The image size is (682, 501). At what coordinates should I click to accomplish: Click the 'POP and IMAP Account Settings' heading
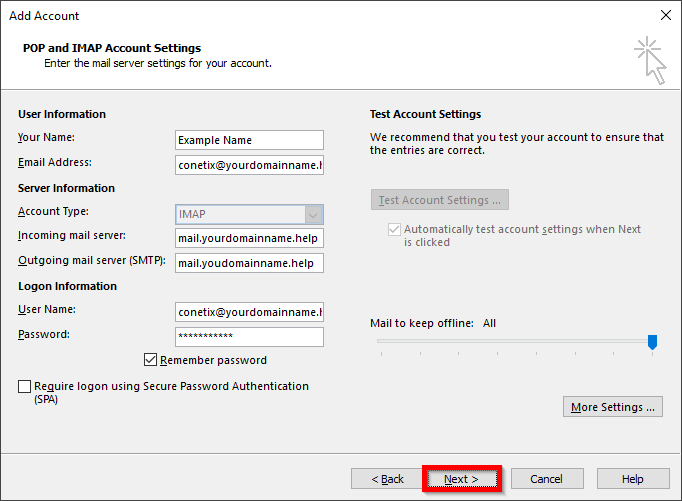[112, 48]
